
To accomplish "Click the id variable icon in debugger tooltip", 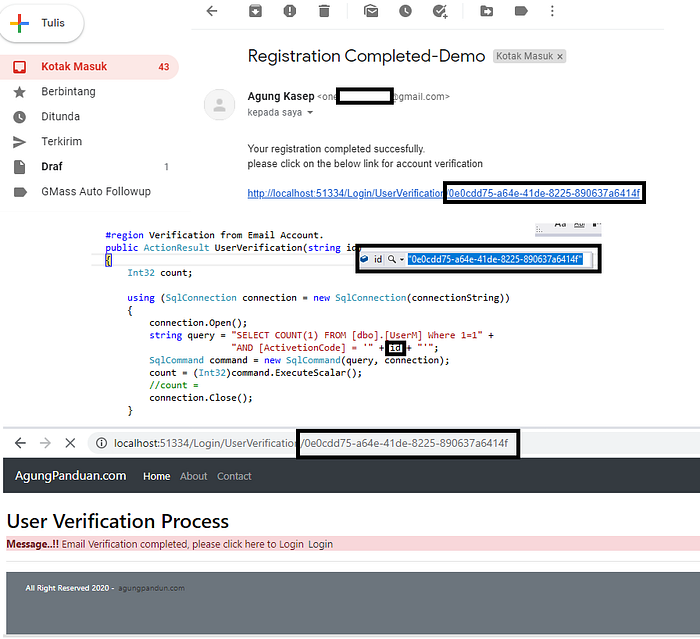I will pos(364,259).
